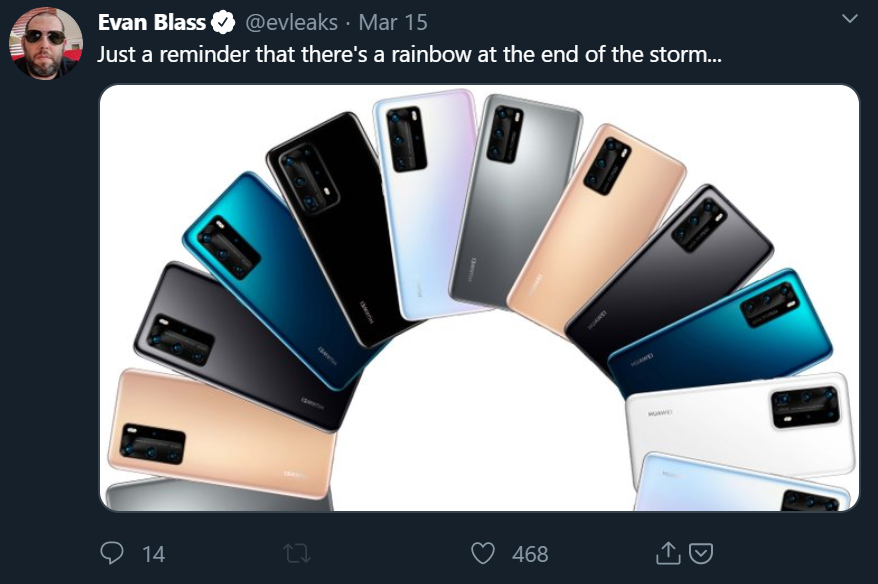Open the Mar 15 timestamp permalink

pos(393,22)
